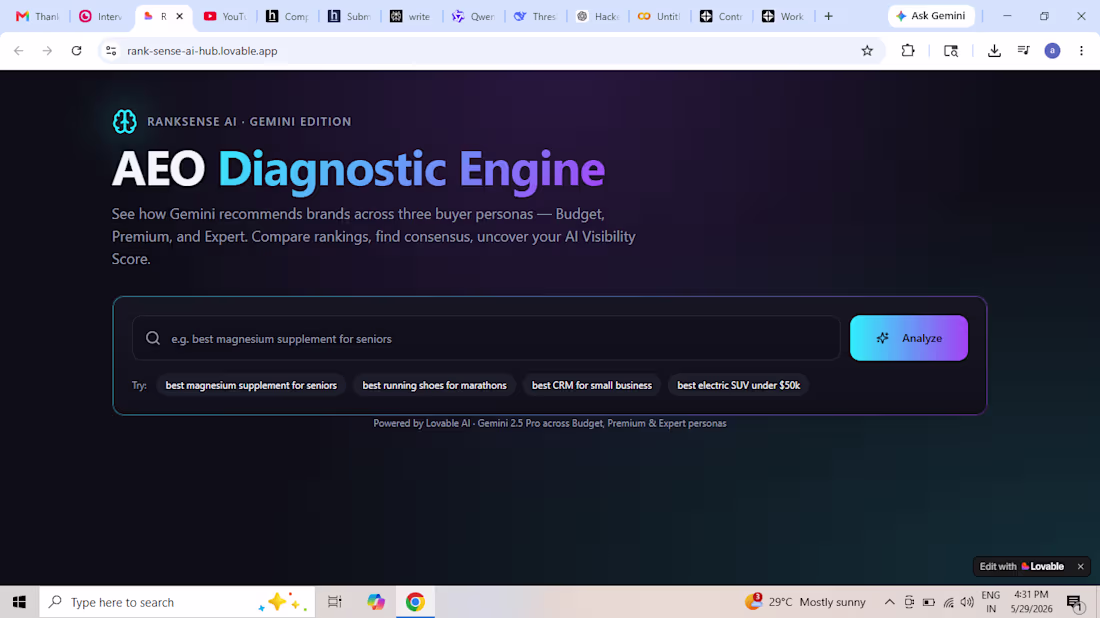The image size is (1100, 618).
Task: Open Copilot from the taskbar
Action: [x=376, y=602]
